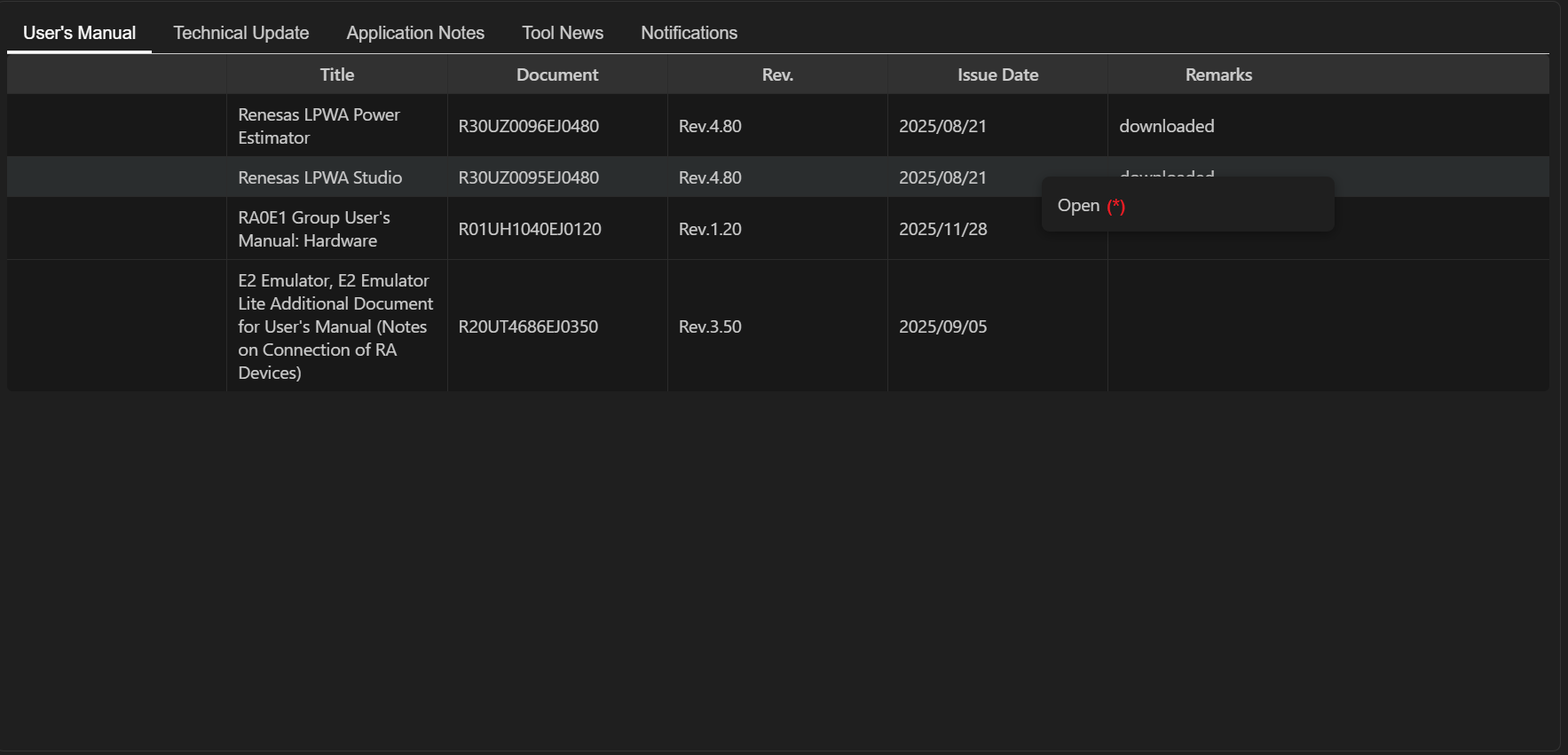The image size is (1568, 755).
Task: Click document number R30UZ0095EJ0480
Action: (x=528, y=177)
